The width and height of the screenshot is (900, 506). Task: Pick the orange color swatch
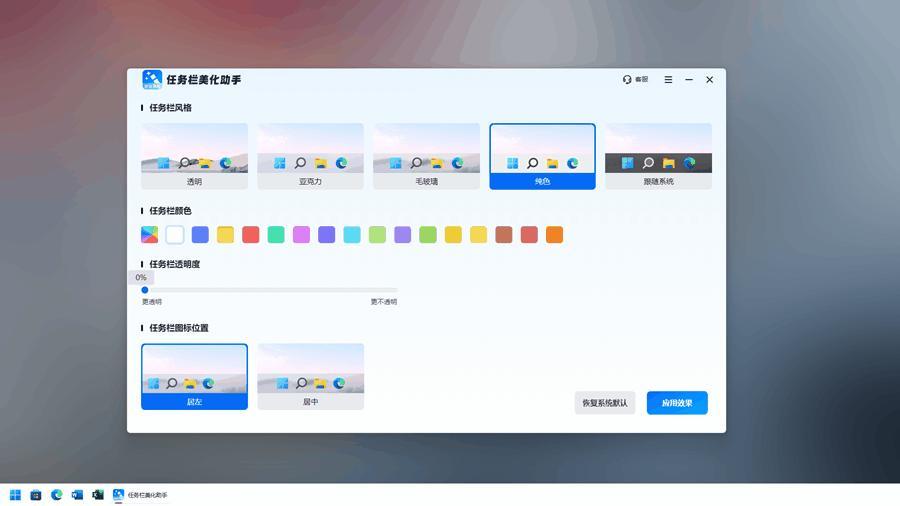coord(554,235)
